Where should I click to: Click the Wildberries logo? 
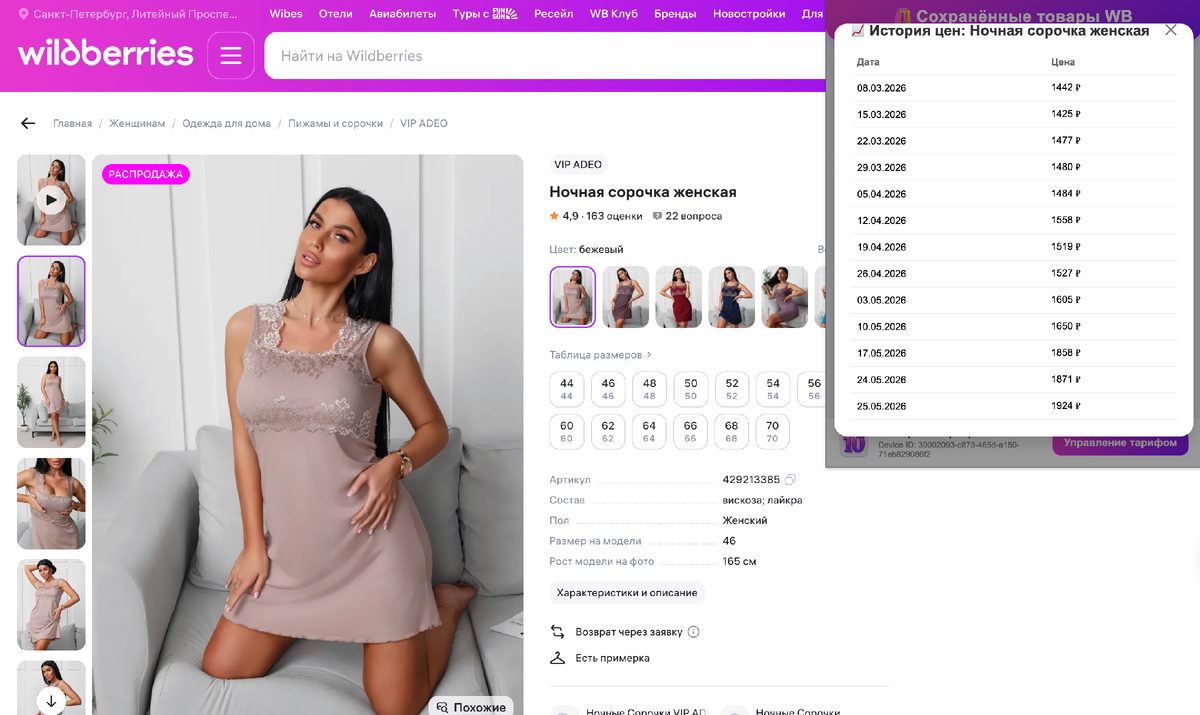(105, 53)
